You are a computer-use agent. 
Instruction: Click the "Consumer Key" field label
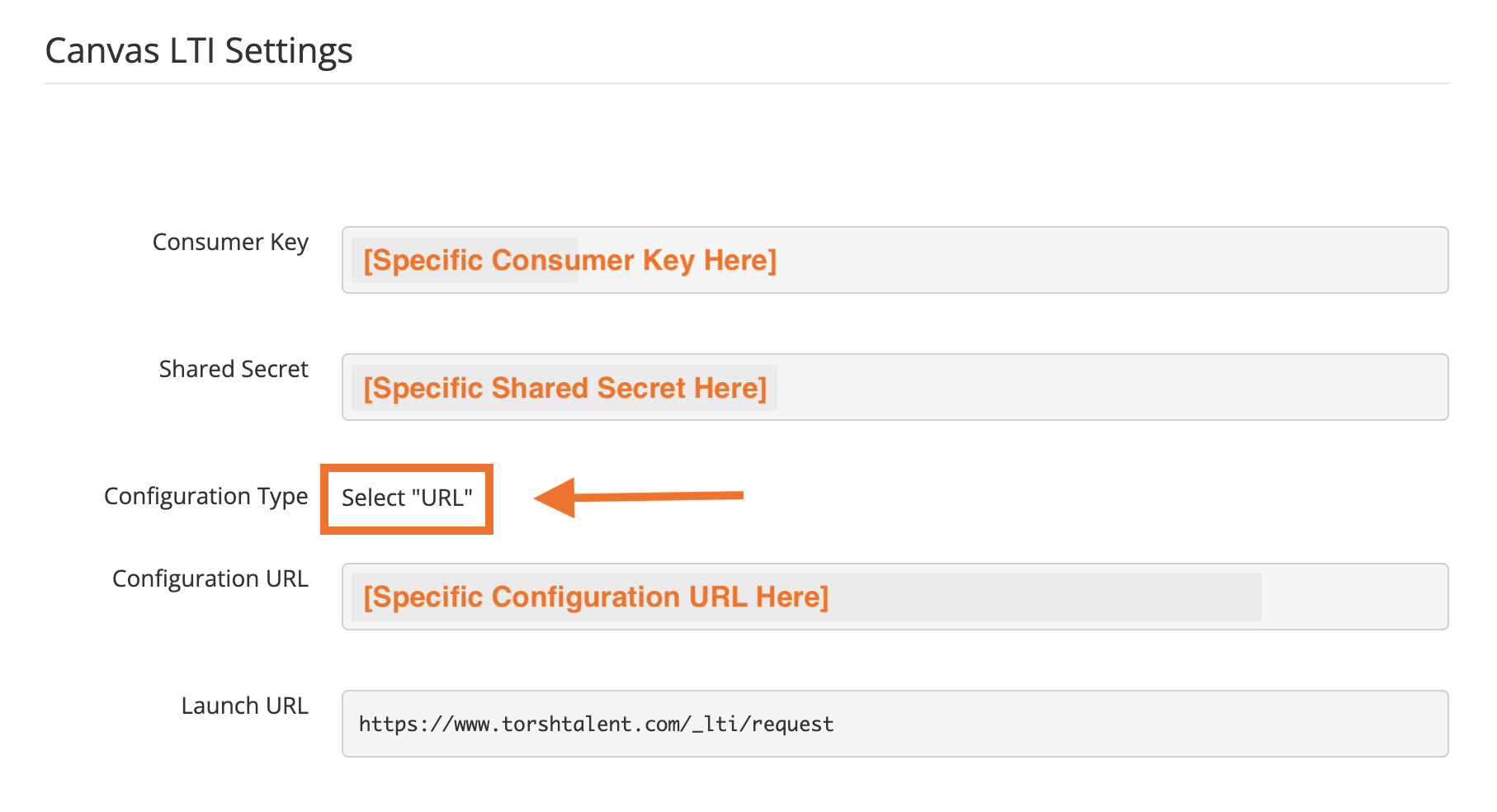[x=230, y=243]
